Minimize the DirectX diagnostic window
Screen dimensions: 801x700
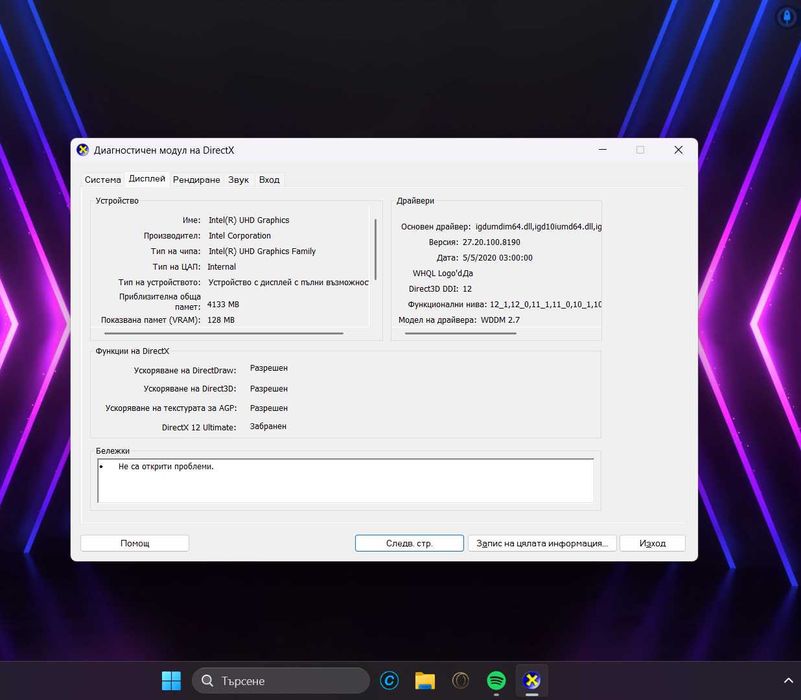pyautogui.click(x=603, y=150)
